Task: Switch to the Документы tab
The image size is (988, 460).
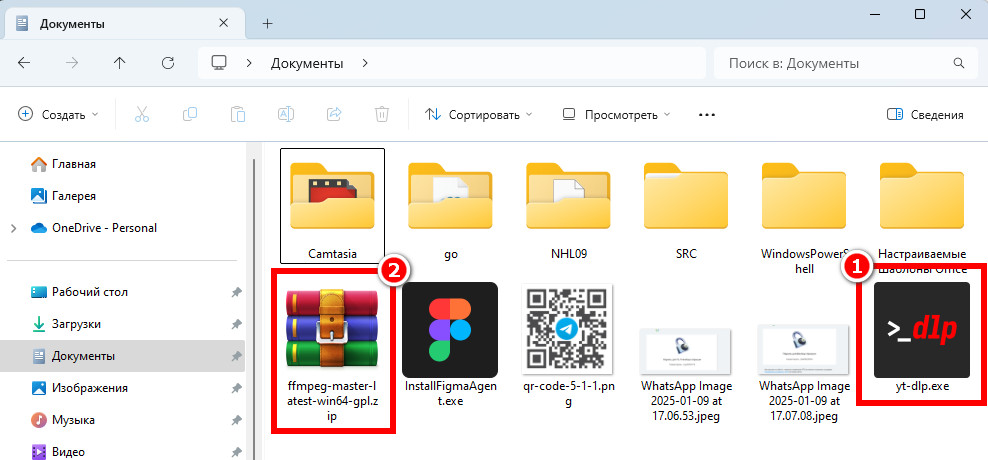Action: (x=124, y=24)
